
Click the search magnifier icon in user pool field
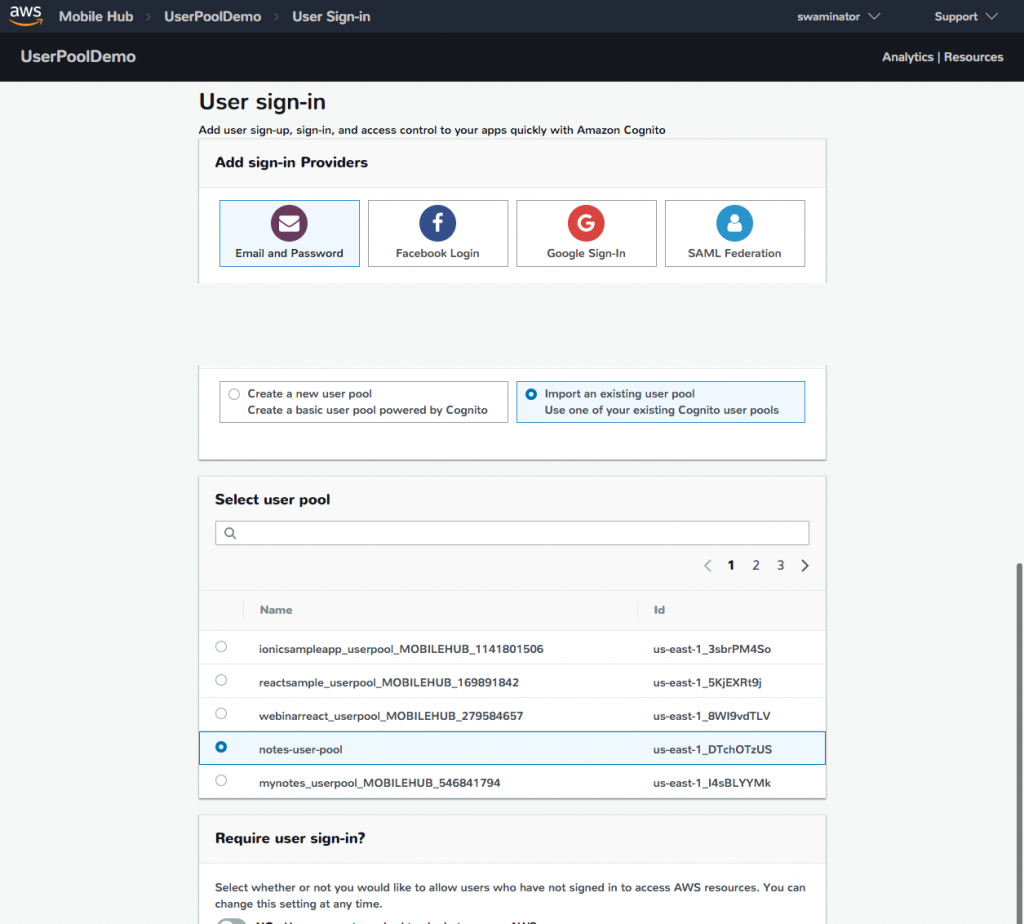coord(230,533)
